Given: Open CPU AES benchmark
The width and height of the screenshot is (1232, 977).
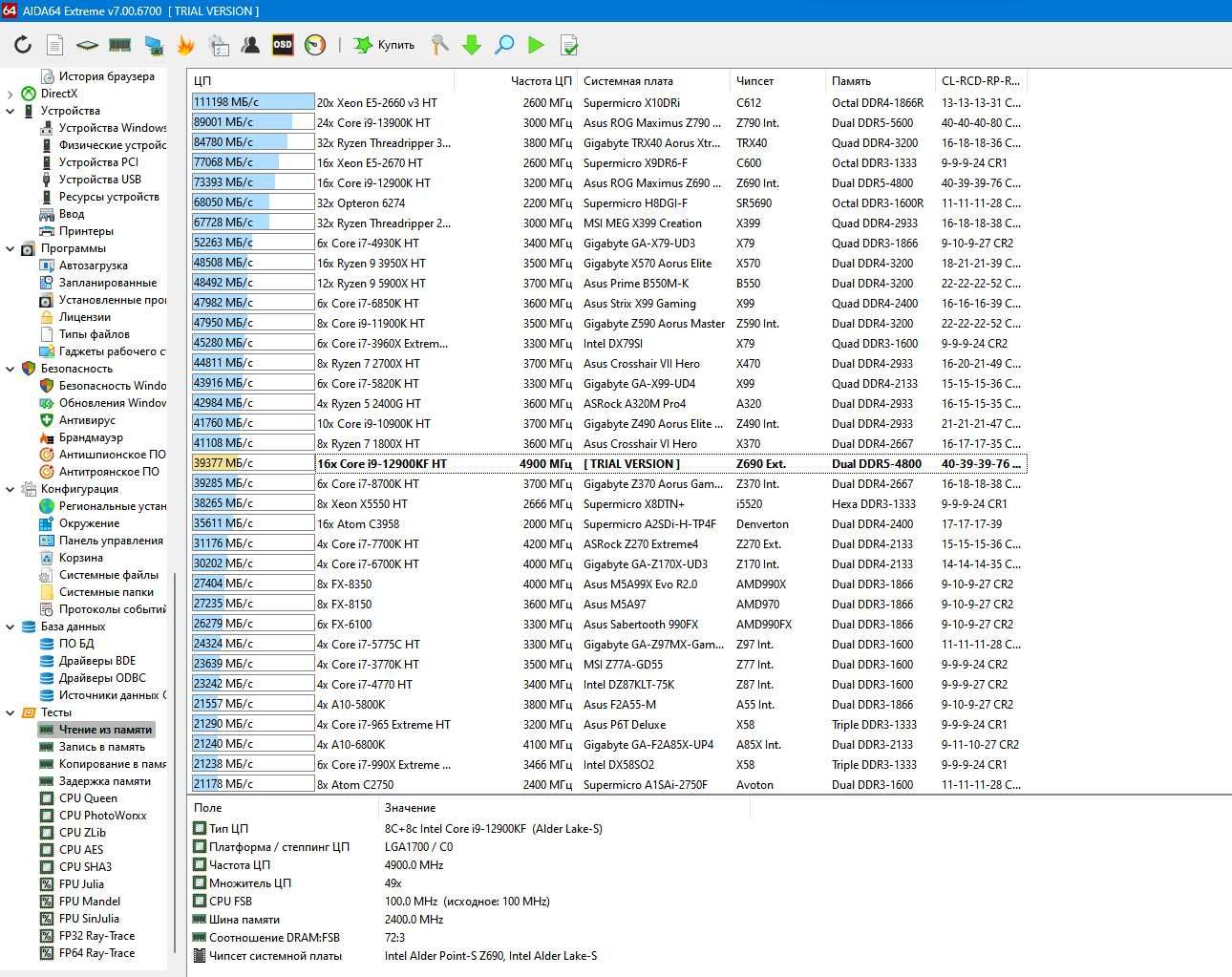Looking at the screenshot, I should coord(81,850).
